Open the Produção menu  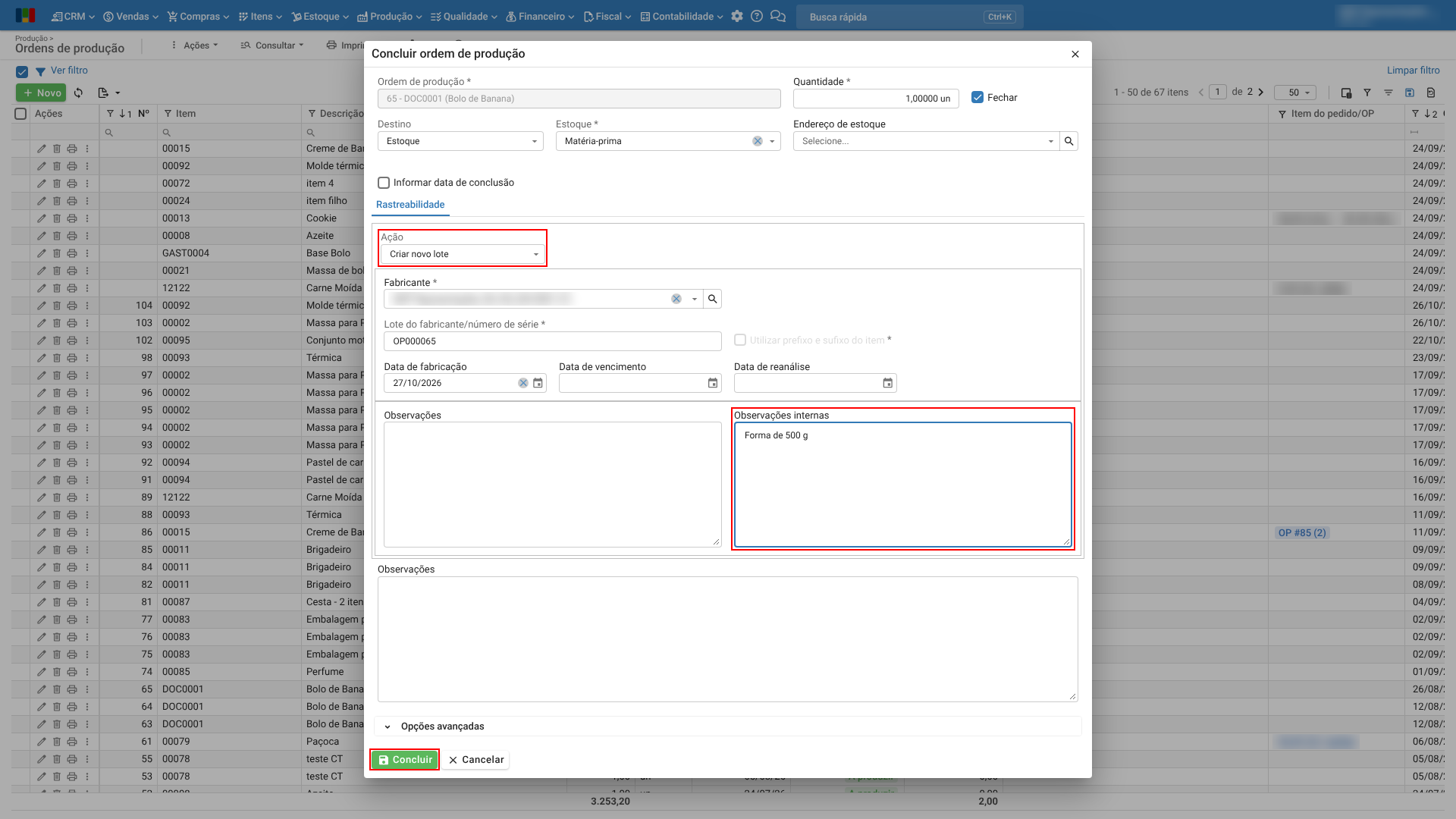tap(389, 16)
